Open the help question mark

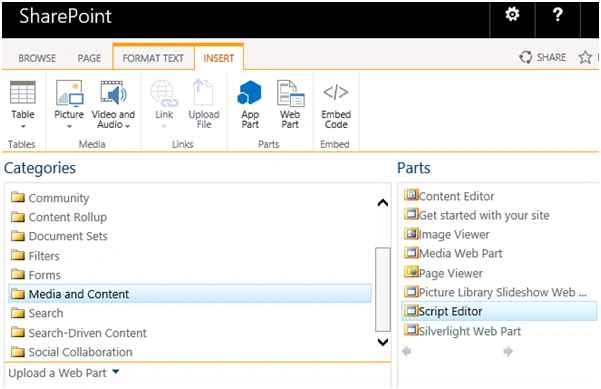[558, 15]
